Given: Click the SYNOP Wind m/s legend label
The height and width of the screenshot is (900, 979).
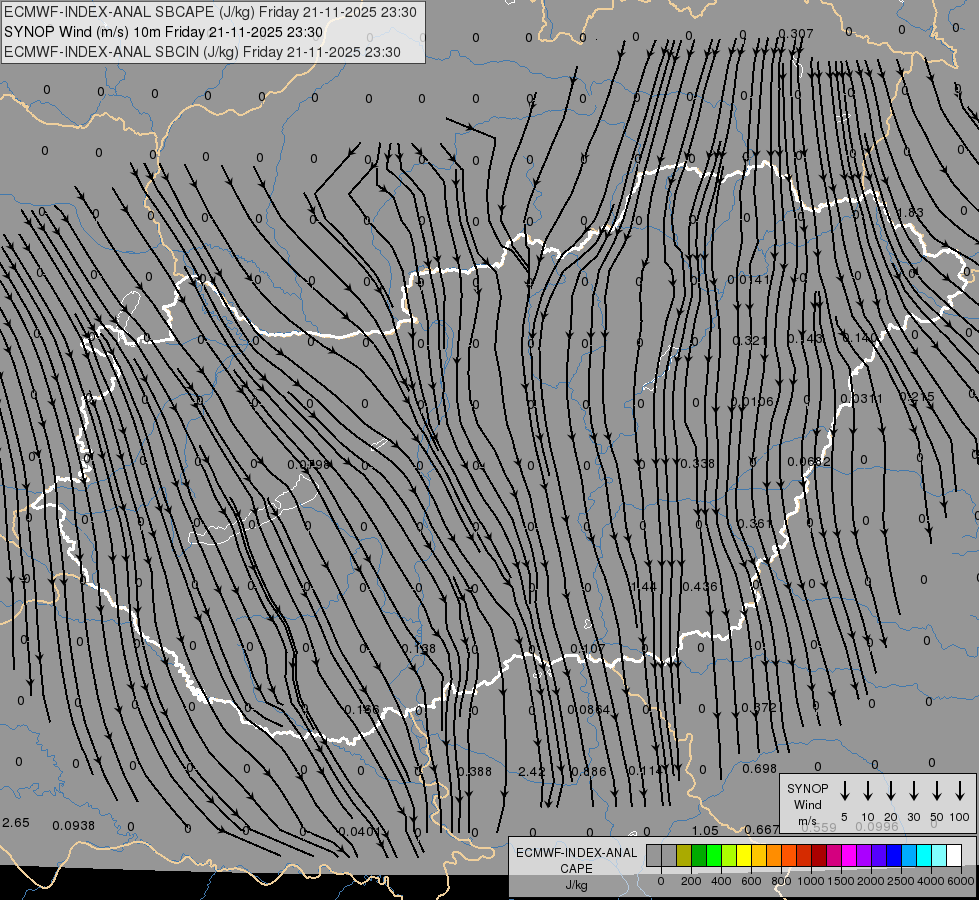Looking at the screenshot, I should point(807,804).
